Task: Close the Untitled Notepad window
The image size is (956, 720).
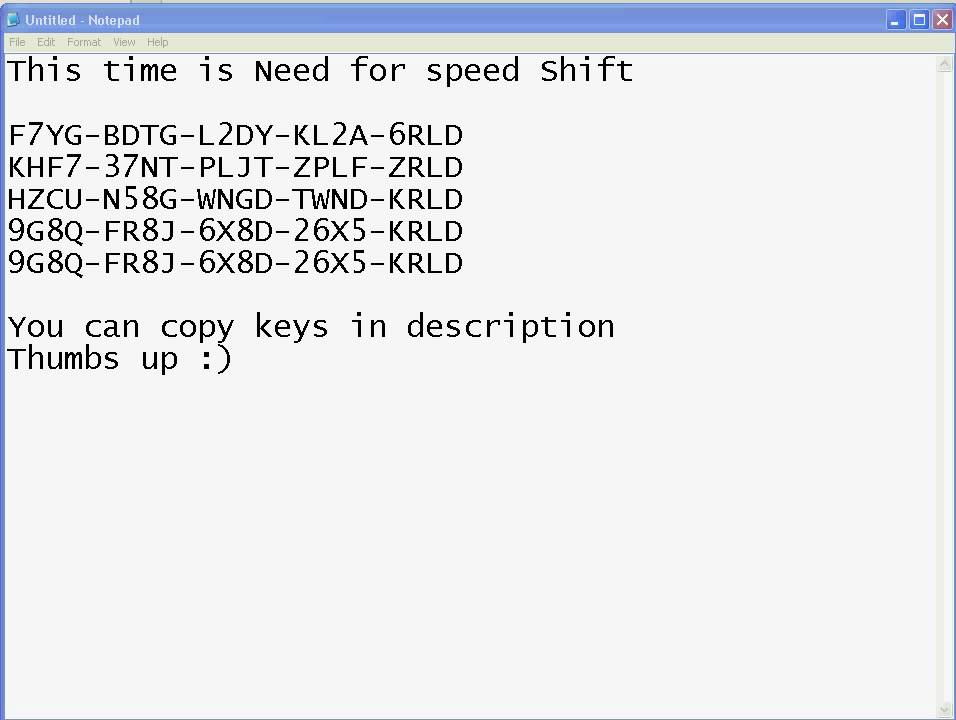Action: (x=942, y=19)
